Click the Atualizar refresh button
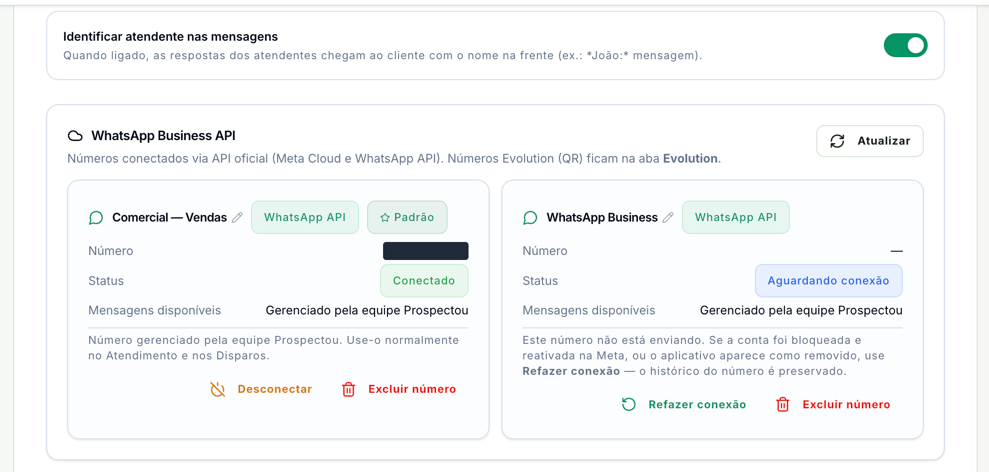Viewport: 989px width, 472px height. [870, 141]
